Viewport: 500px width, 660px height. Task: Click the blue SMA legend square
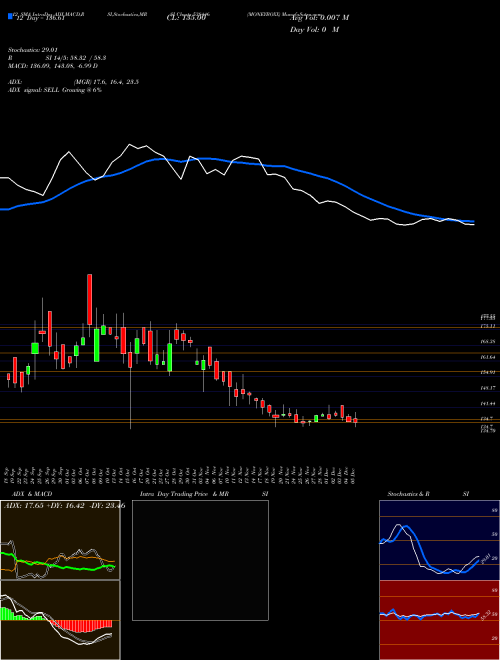pyautogui.click(x=10, y=17)
